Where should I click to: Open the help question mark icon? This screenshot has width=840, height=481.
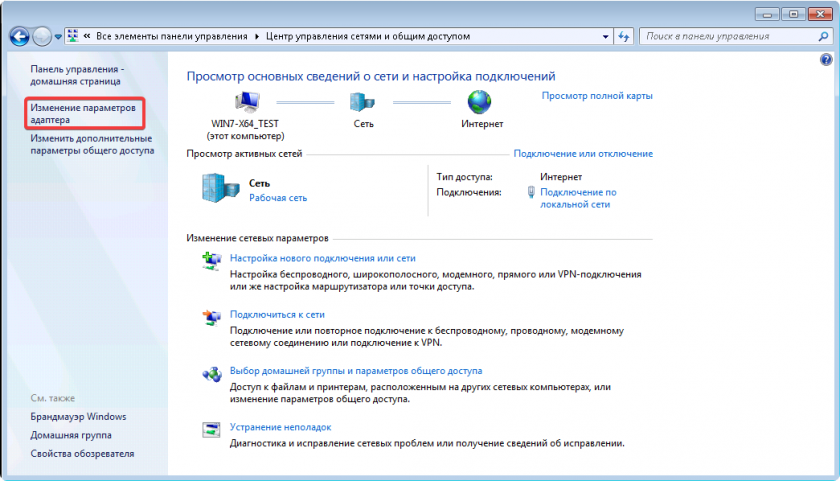pos(826,61)
